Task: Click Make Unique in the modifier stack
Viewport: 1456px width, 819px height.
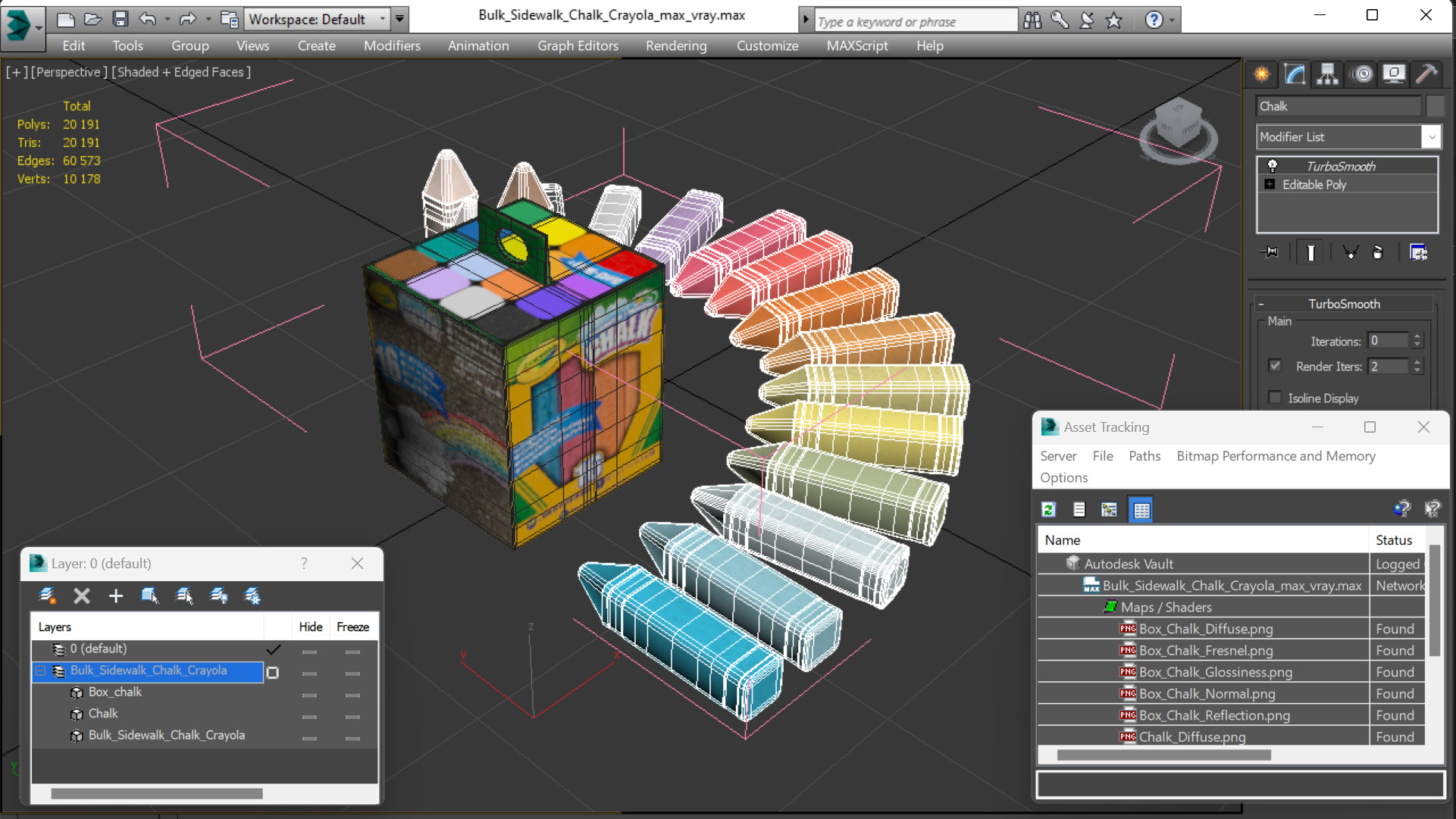Action: coord(1350,252)
